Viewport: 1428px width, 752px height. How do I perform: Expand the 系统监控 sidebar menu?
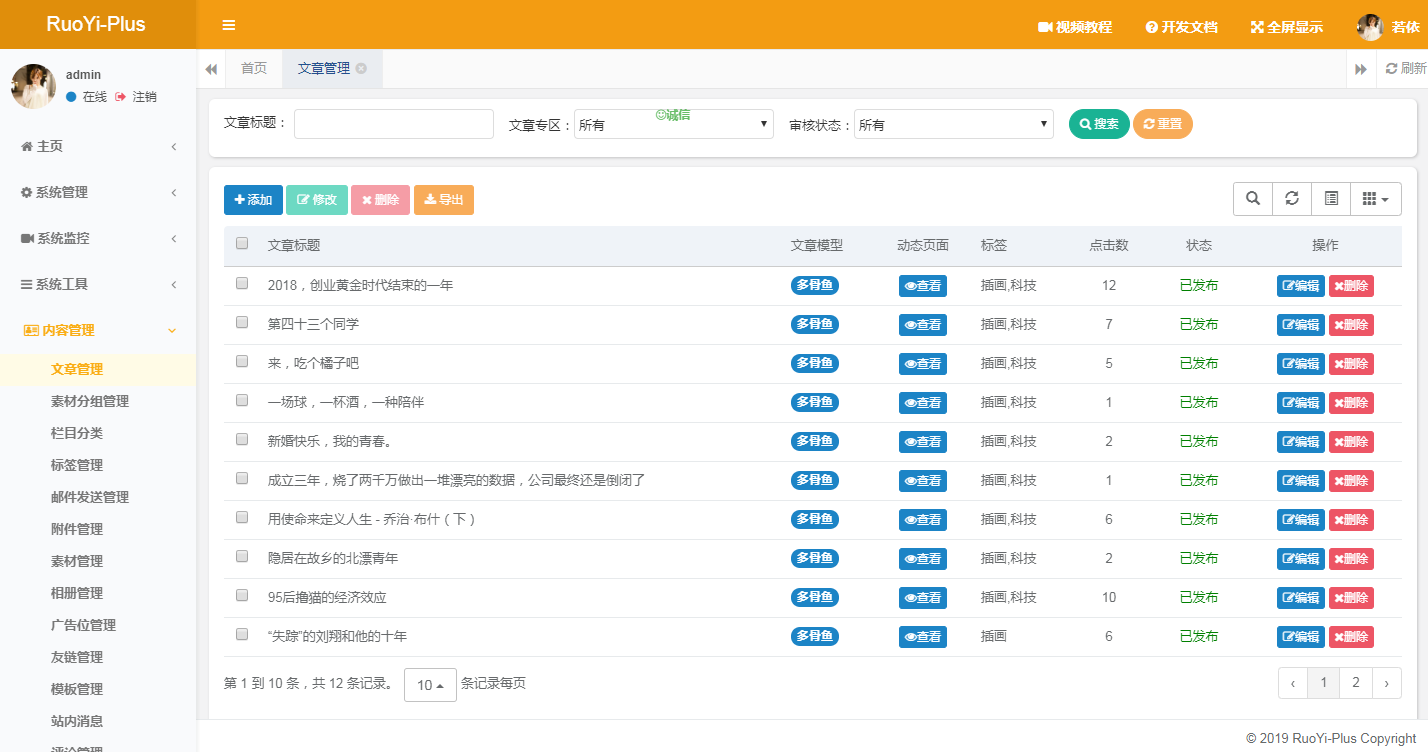tap(98, 238)
